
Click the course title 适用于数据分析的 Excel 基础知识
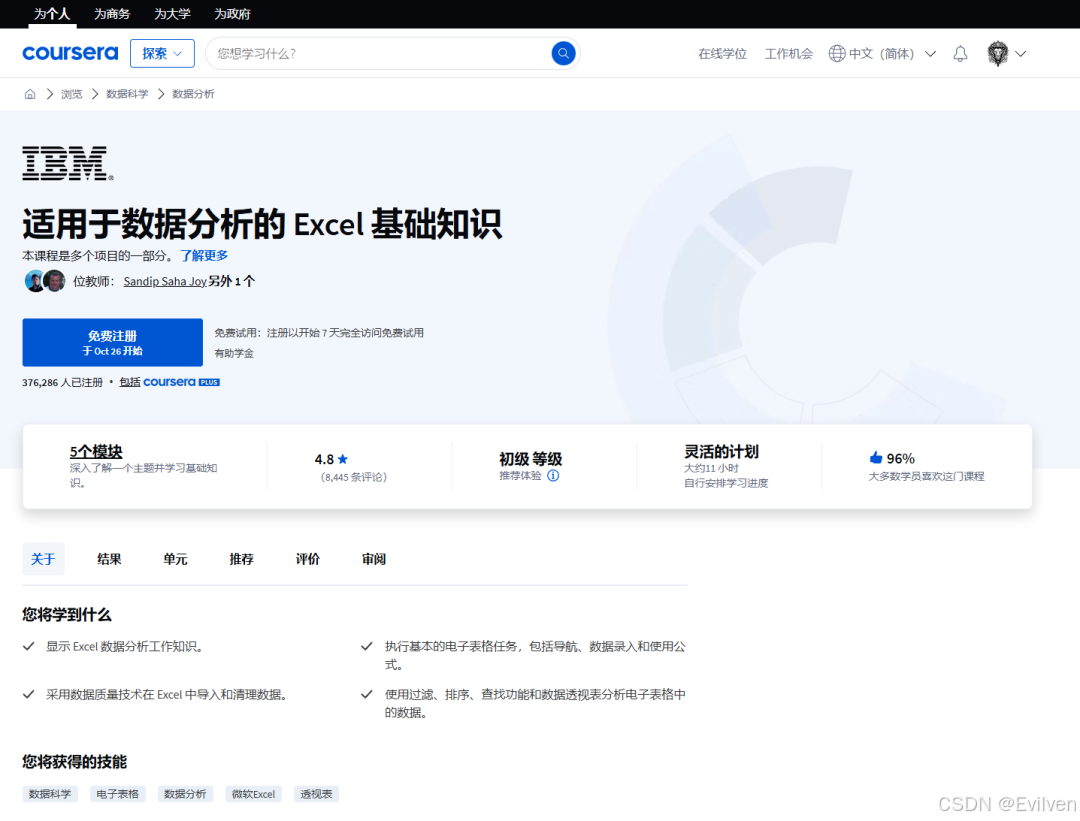[x=262, y=224]
